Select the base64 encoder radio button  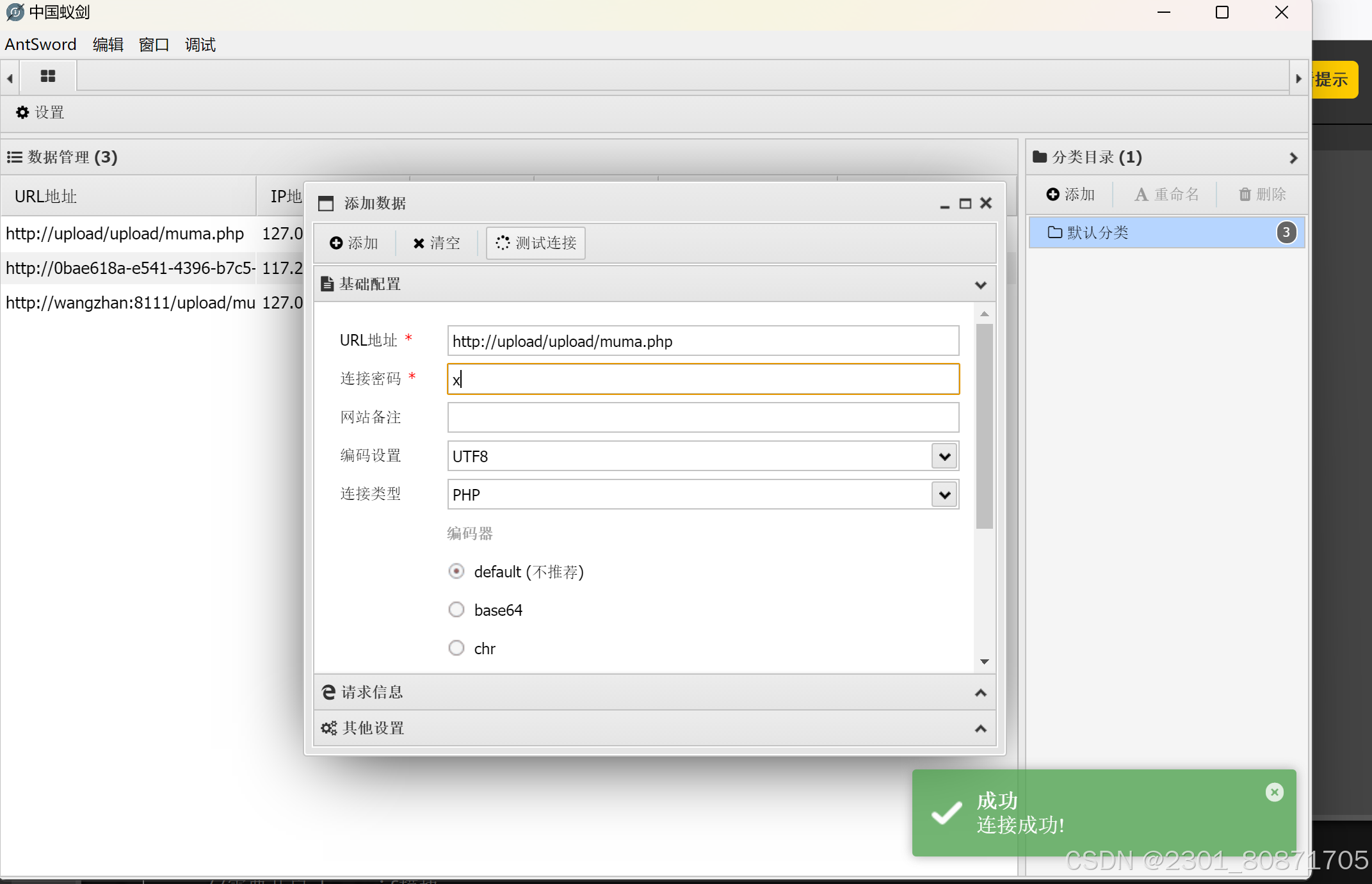pyautogui.click(x=456, y=609)
